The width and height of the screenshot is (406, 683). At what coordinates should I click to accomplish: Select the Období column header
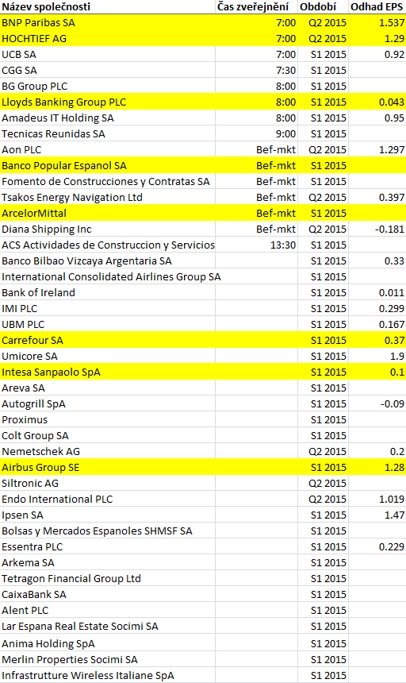pyautogui.click(x=323, y=7)
